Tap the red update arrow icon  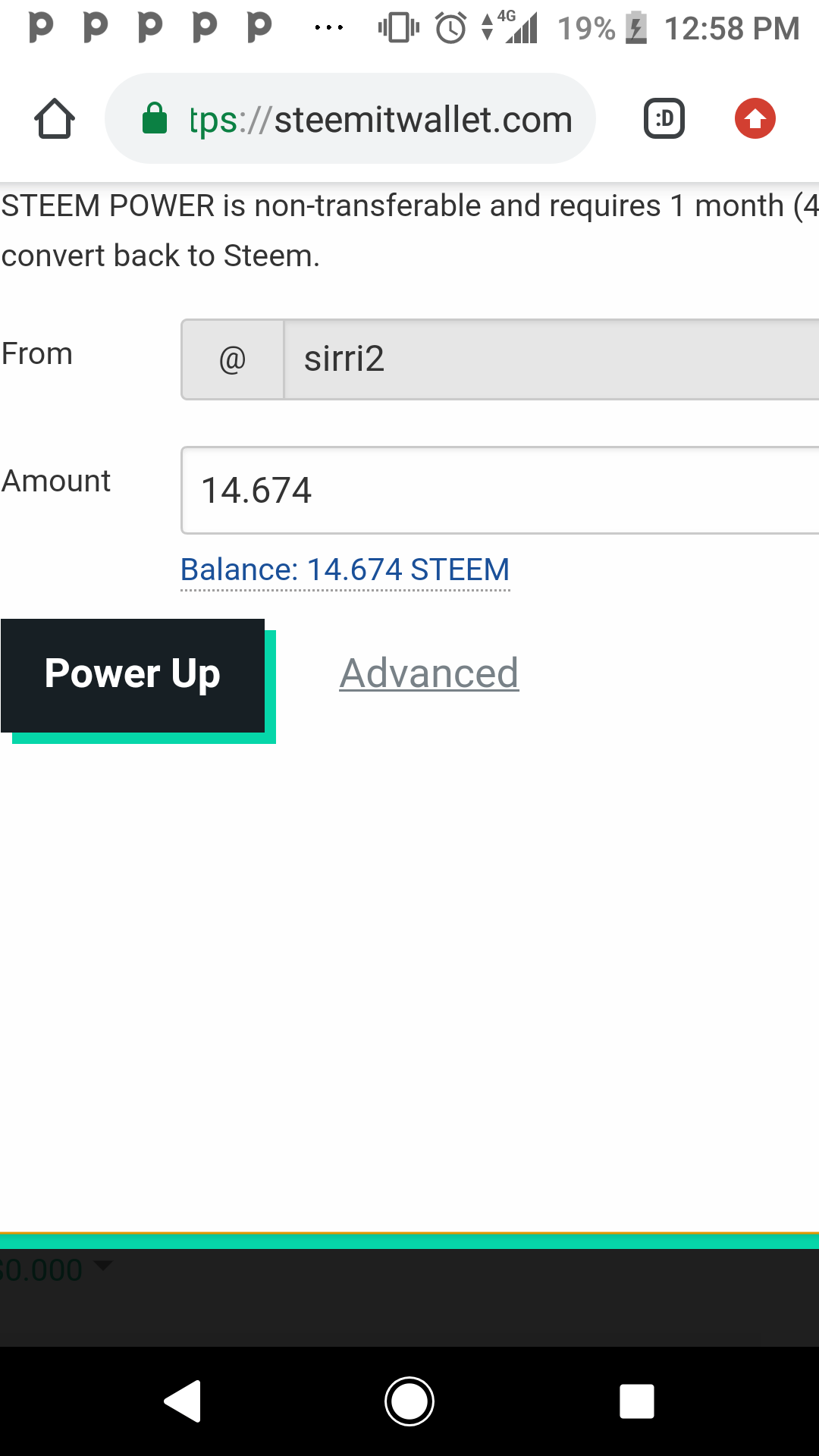pyautogui.click(x=755, y=119)
